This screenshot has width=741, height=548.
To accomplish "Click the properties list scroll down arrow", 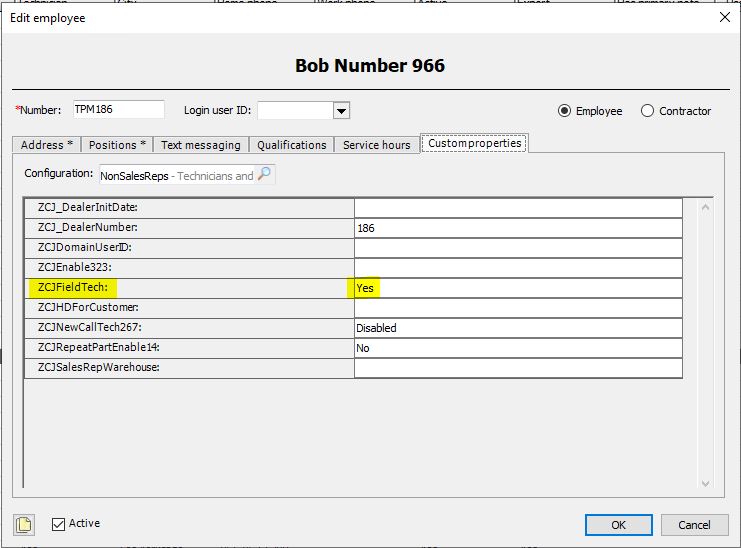I will point(705,483).
